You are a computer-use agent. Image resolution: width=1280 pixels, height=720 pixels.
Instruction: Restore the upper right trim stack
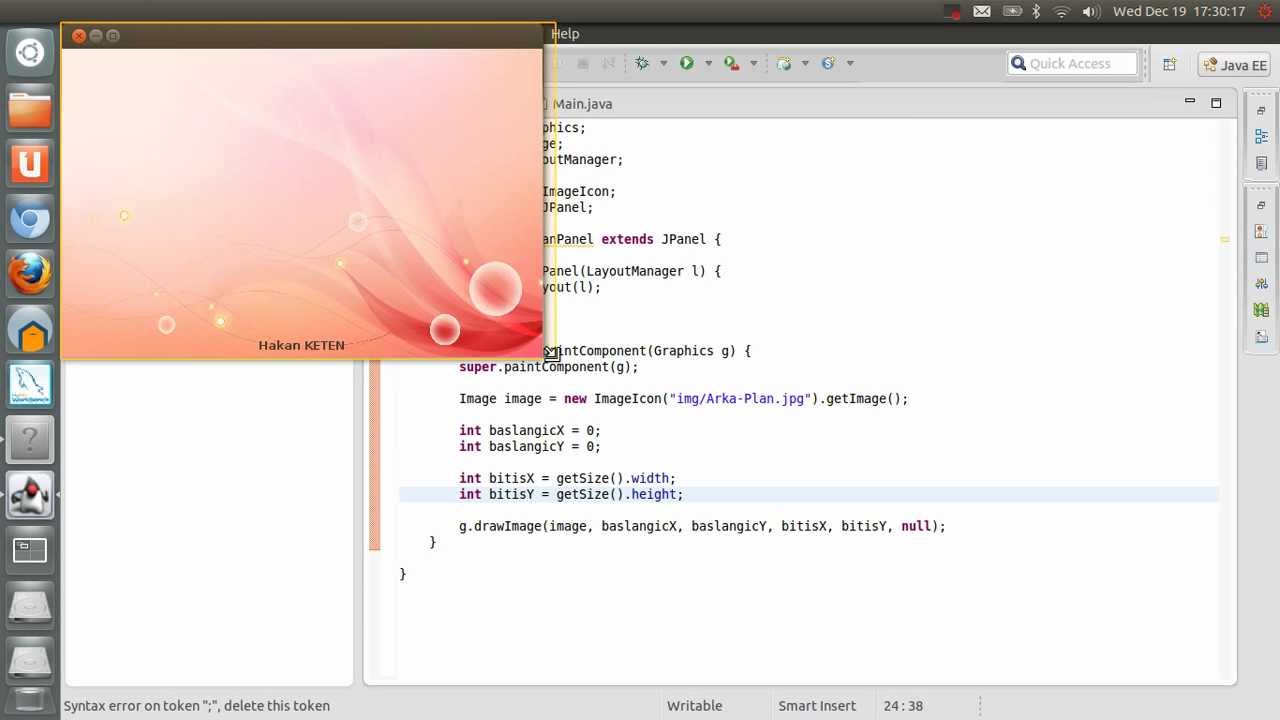1262,111
